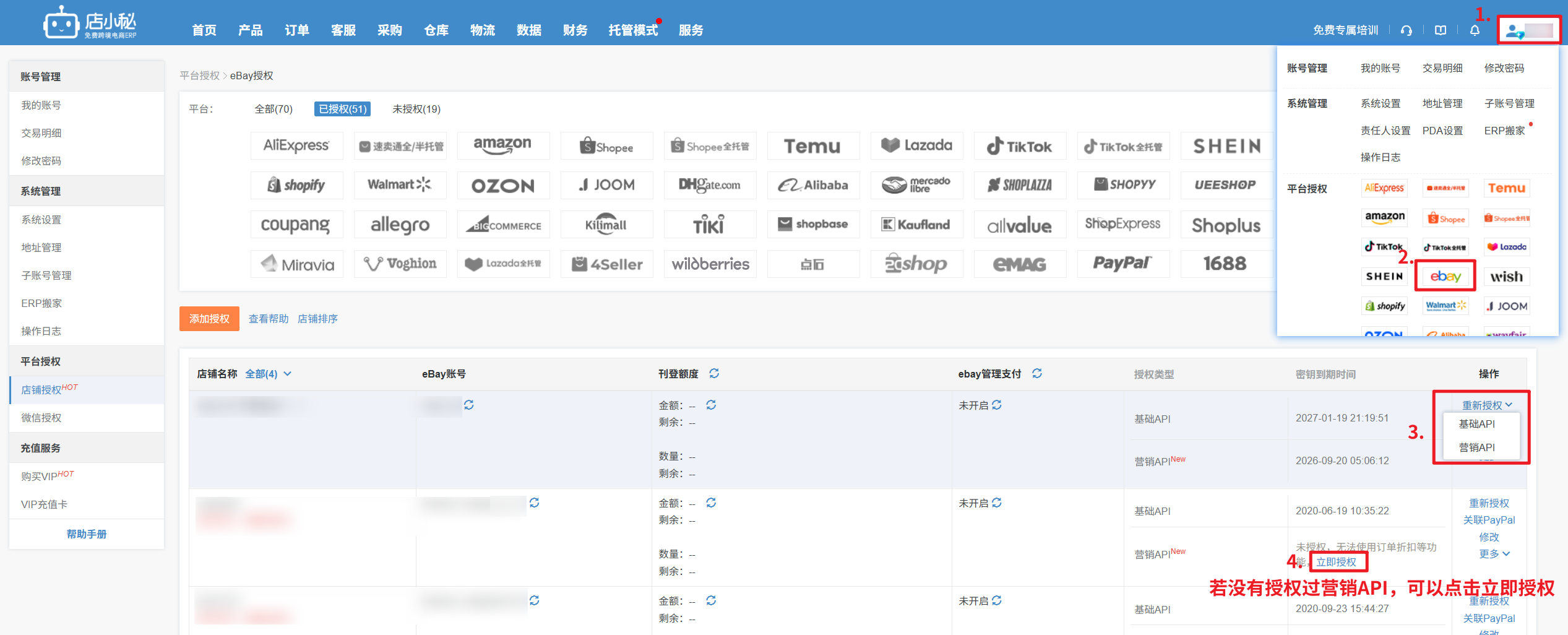This screenshot has height=635, width=1568.
Task: Show all platforms with 全部(70)
Action: pyautogui.click(x=274, y=109)
